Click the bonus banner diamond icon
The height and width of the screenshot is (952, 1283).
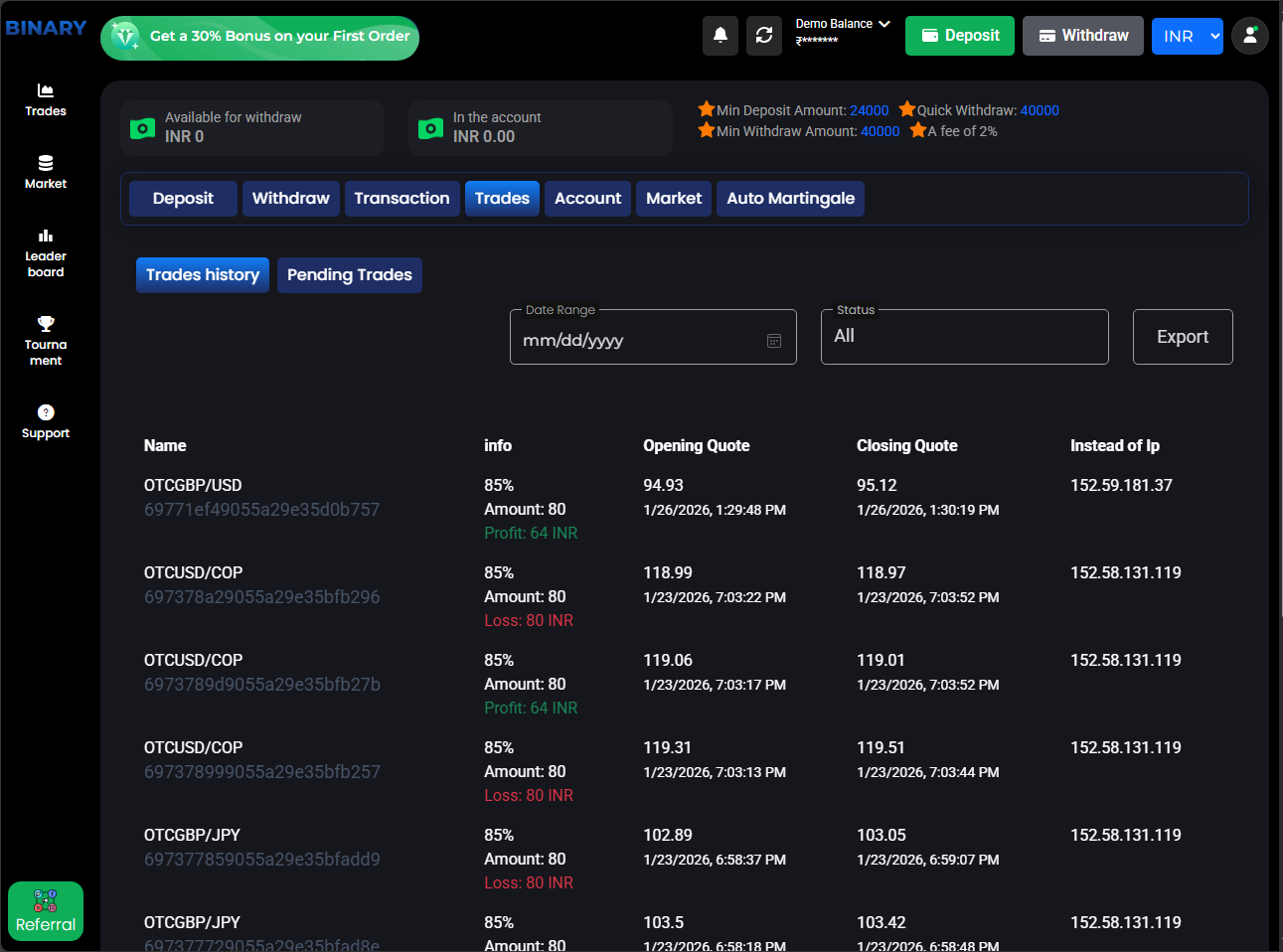point(125,37)
